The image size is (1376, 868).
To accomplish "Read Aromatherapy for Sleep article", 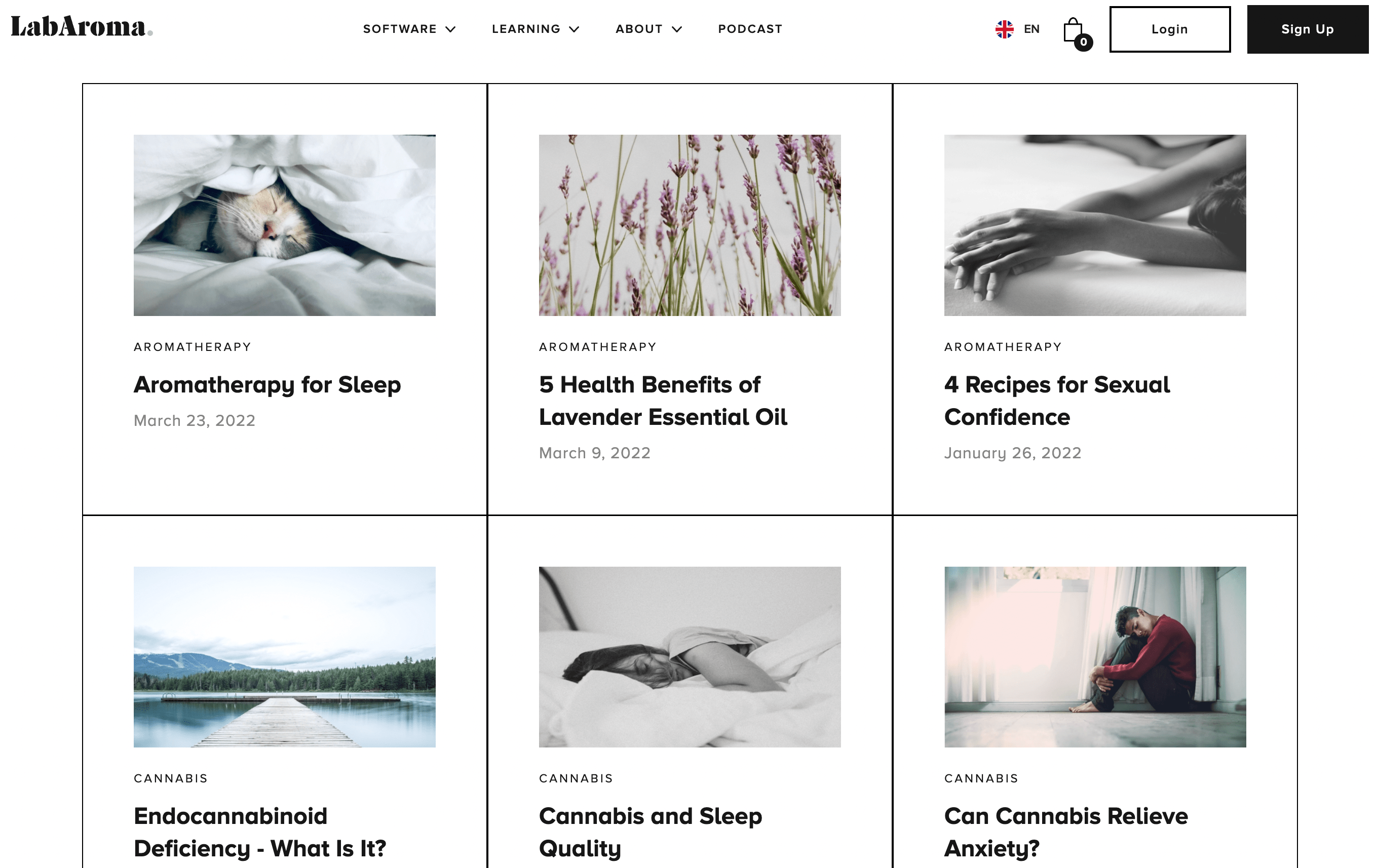I will (x=267, y=385).
